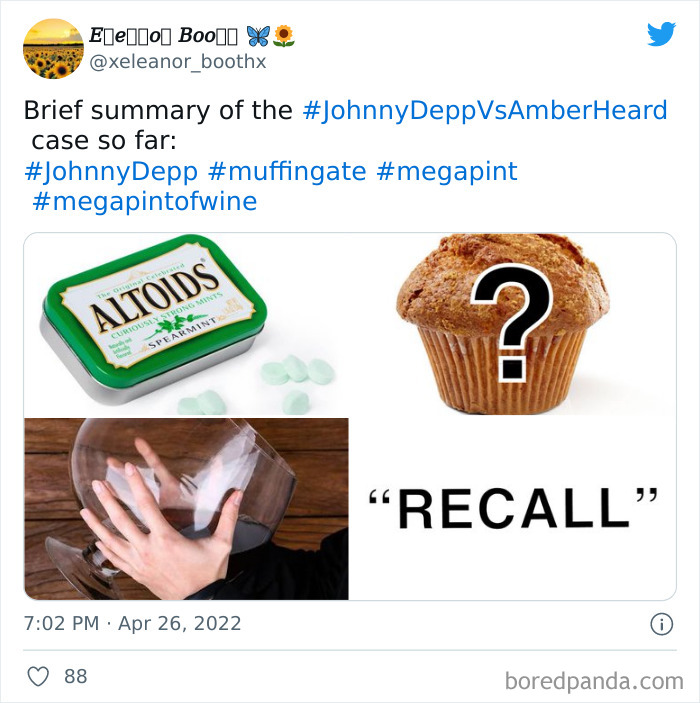Follow the #muffingate hashtag link

point(287,171)
